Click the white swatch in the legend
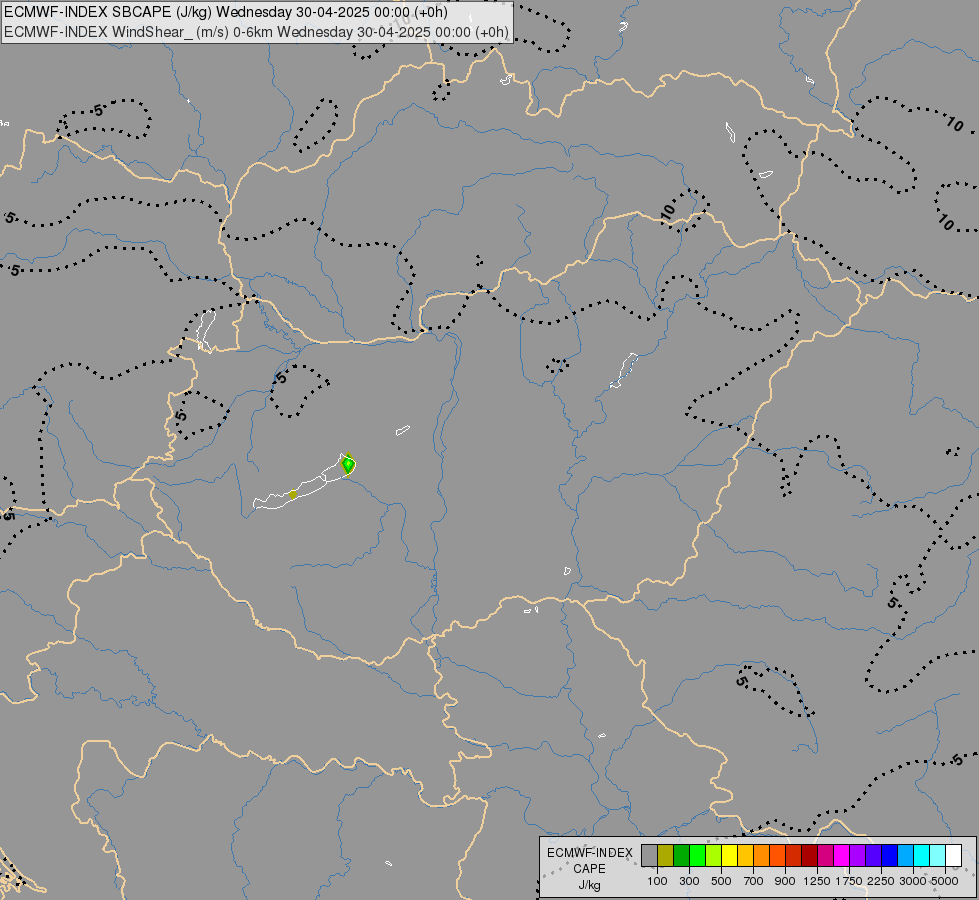Image resolution: width=979 pixels, height=900 pixels. [x=953, y=855]
